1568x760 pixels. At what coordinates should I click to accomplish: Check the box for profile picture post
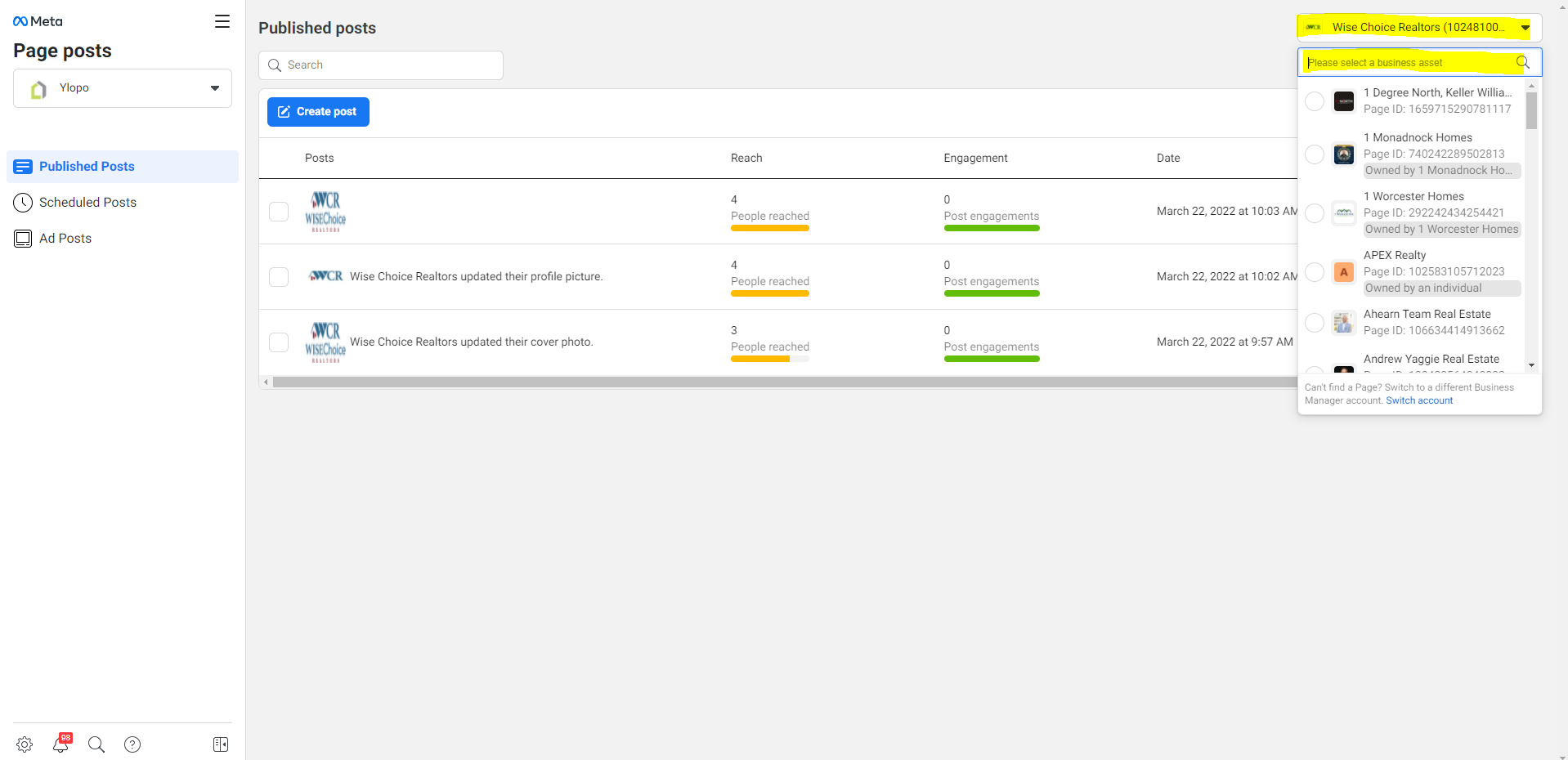(x=279, y=277)
